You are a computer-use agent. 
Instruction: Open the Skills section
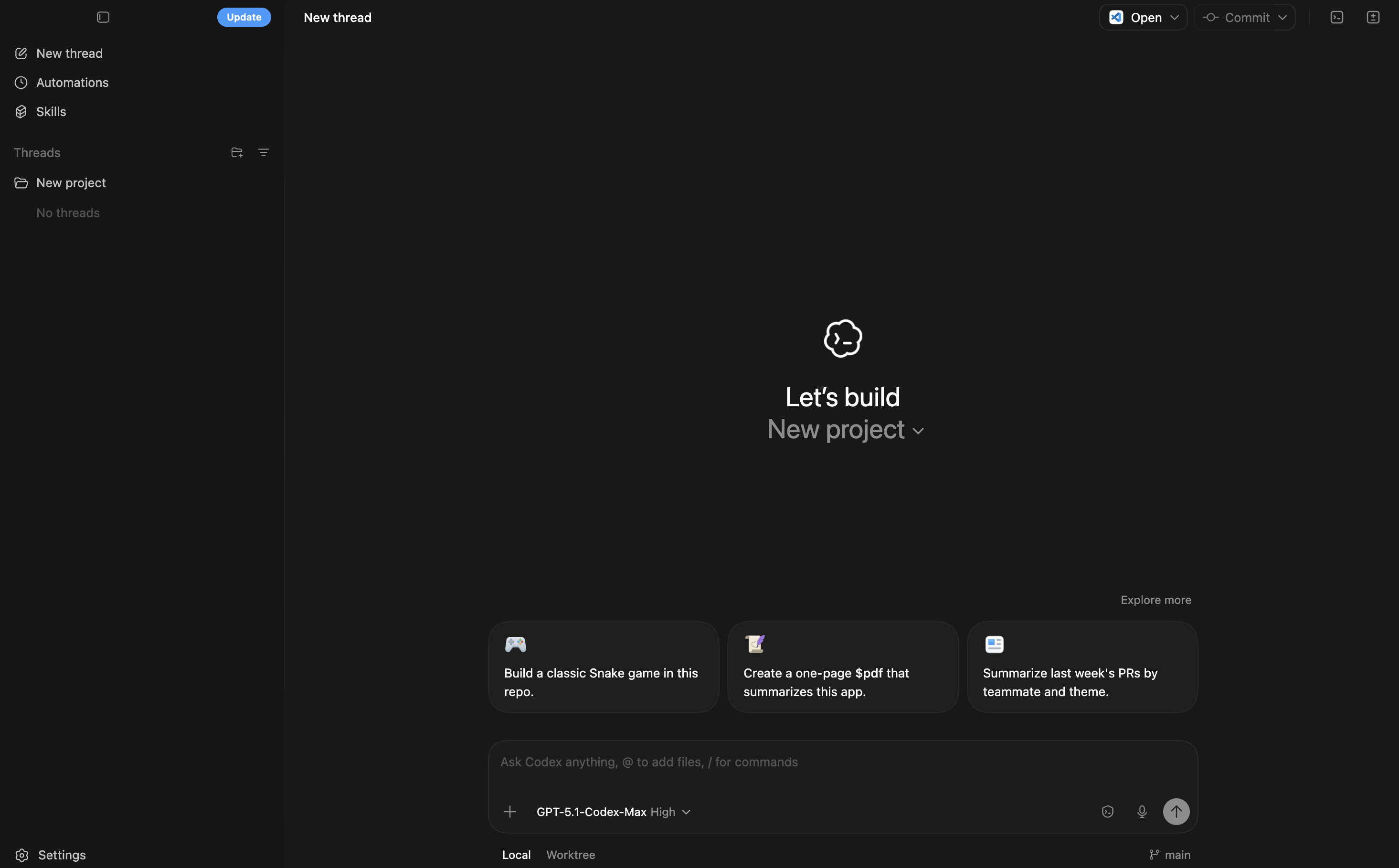click(x=51, y=112)
